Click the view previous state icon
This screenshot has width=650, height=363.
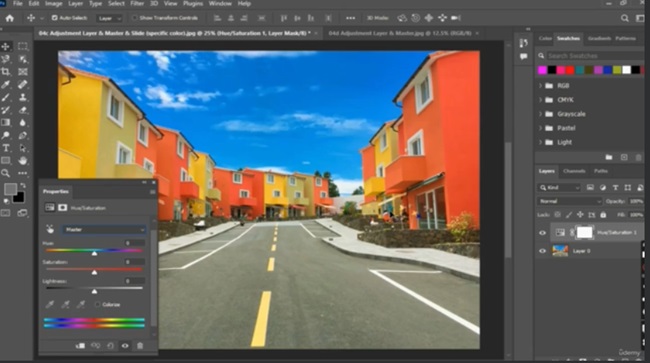pyautogui.click(x=95, y=346)
